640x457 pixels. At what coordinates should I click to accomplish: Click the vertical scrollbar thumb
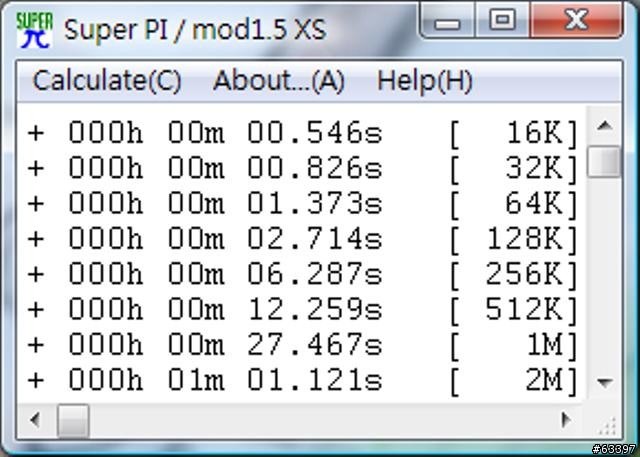tap(604, 162)
